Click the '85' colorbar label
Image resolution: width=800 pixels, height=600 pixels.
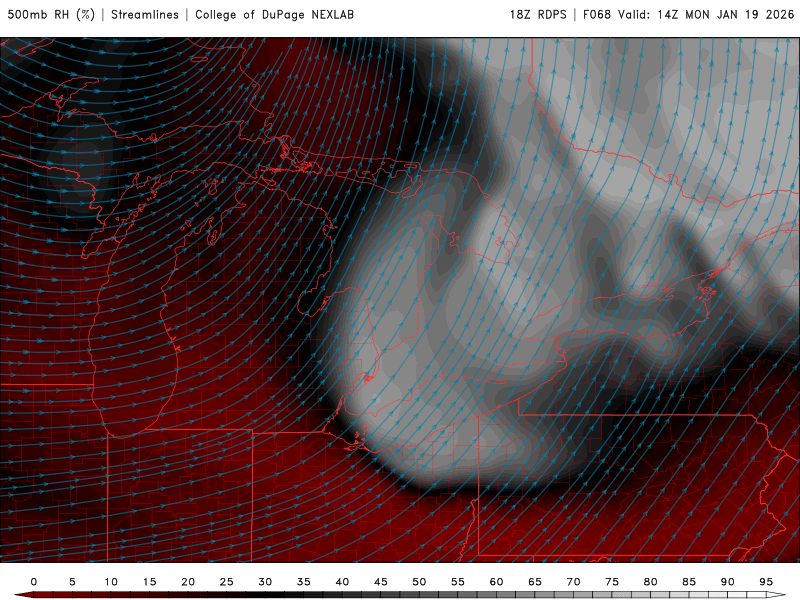point(689,582)
